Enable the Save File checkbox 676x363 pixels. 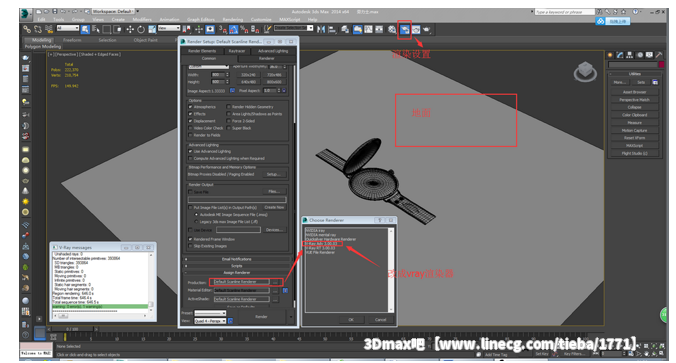tap(191, 192)
